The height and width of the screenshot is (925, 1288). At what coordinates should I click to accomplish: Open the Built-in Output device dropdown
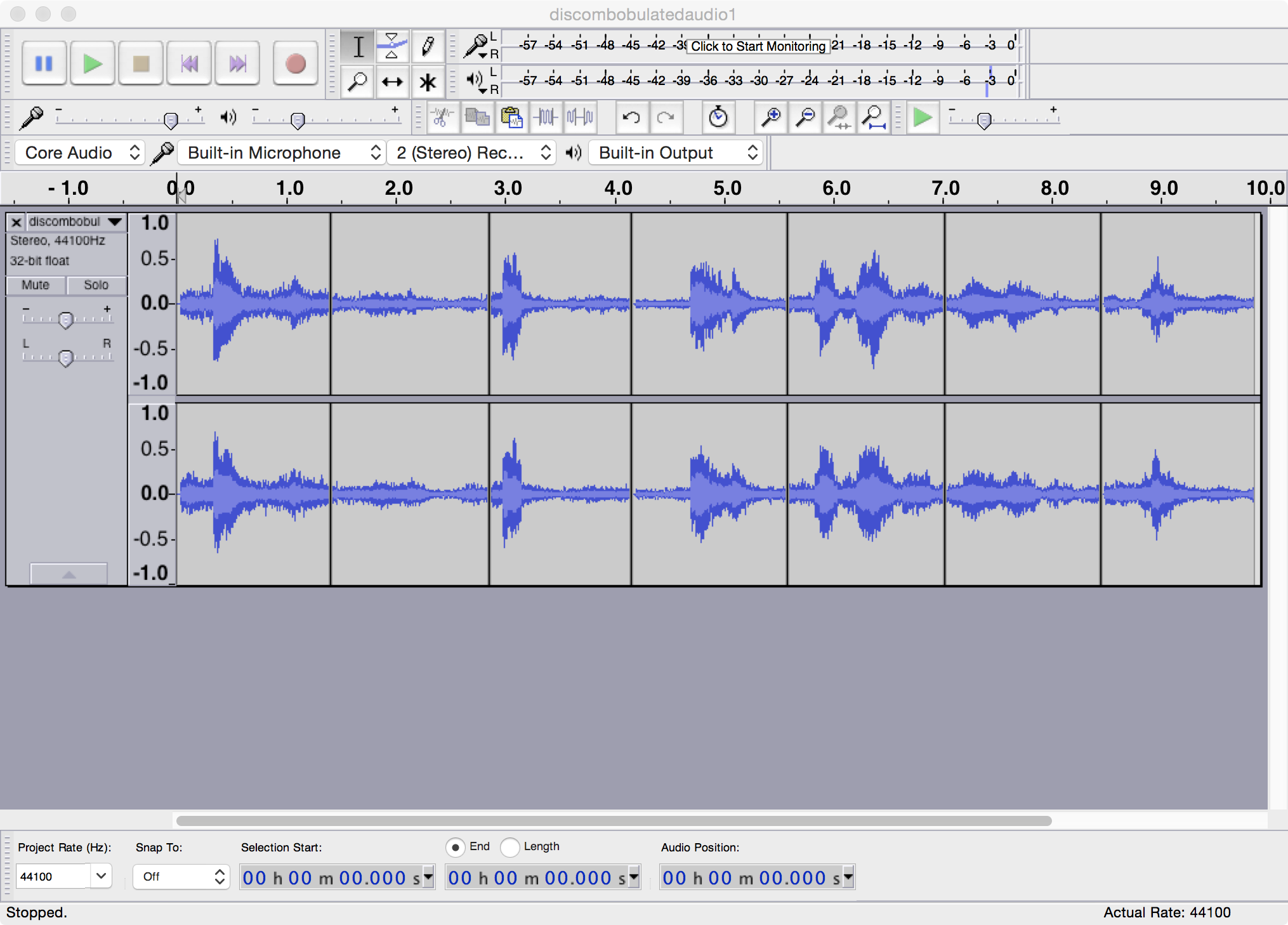pos(675,153)
